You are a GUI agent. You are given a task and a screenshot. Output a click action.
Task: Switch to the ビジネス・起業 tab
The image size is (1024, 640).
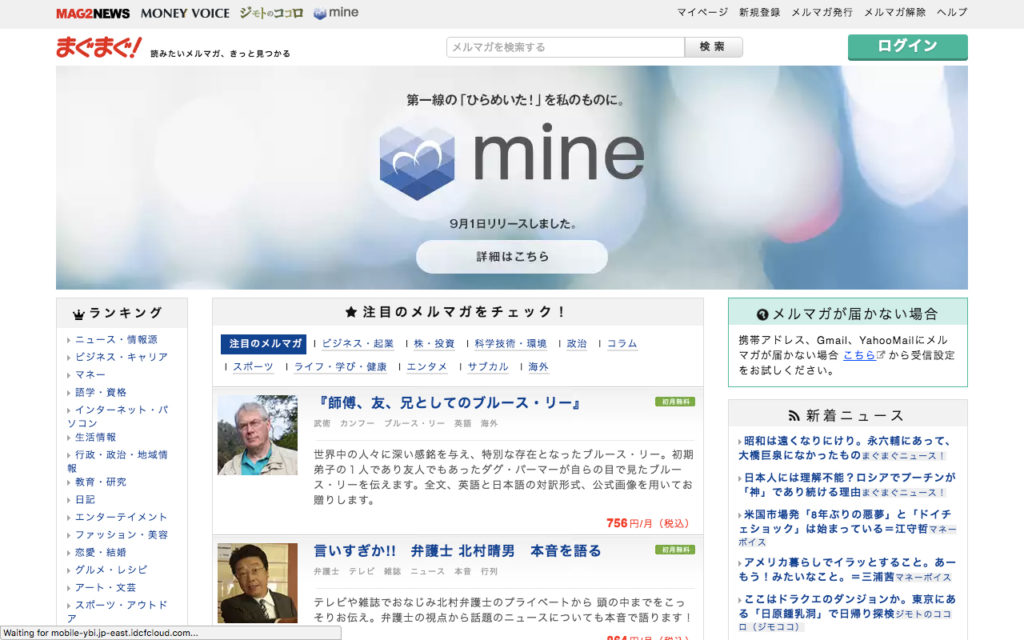click(358, 344)
